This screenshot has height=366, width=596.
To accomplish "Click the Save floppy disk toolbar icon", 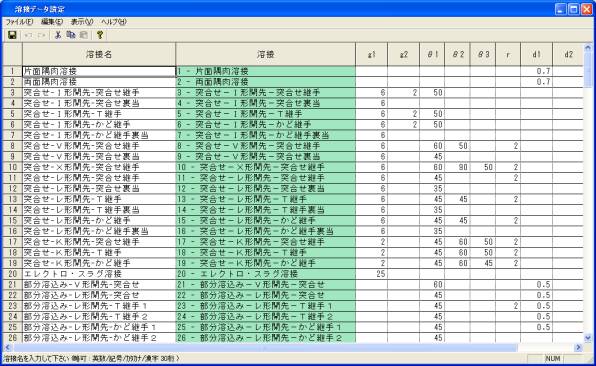I will tap(12, 35).
